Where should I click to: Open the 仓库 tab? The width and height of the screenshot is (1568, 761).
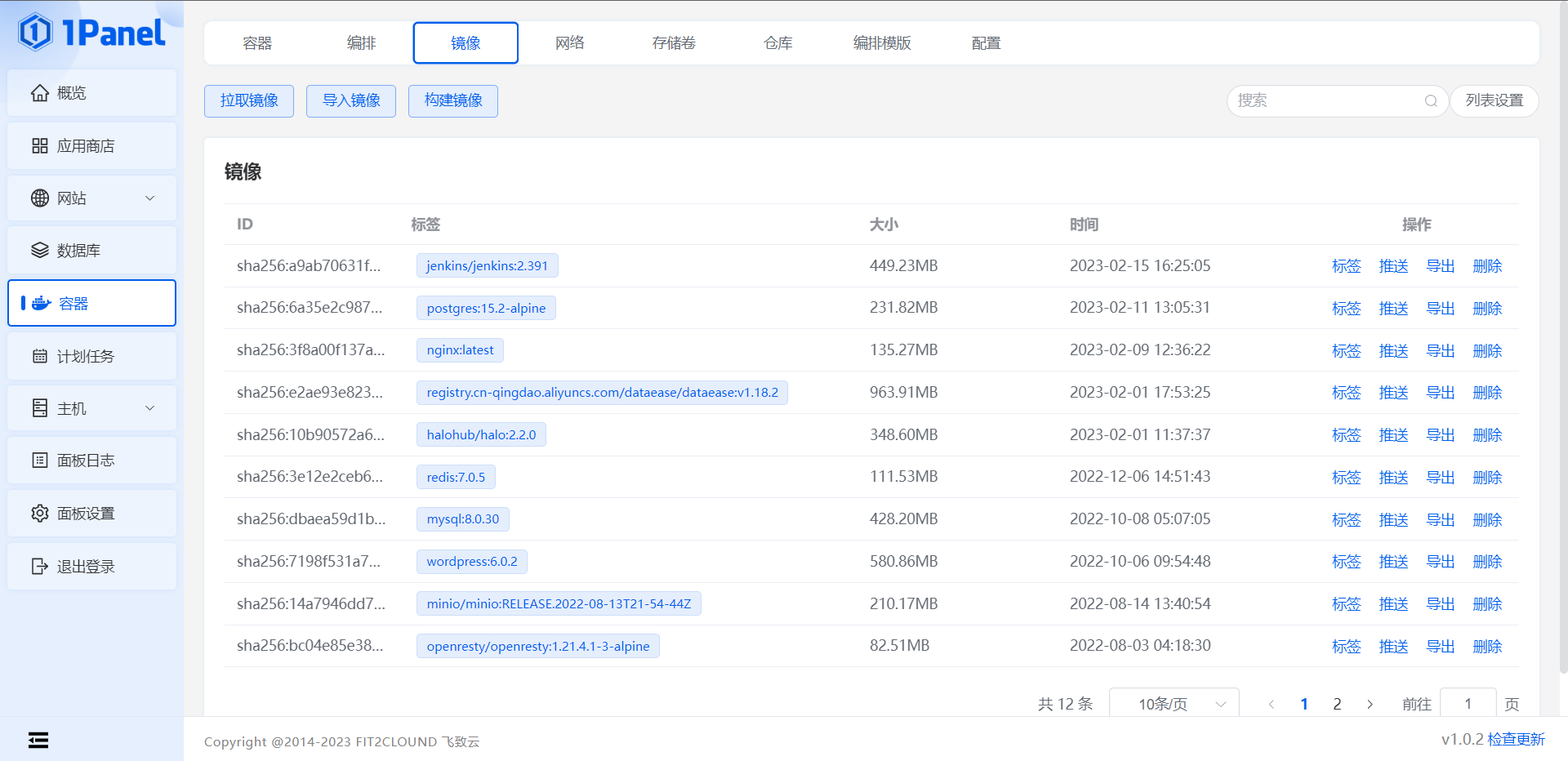(778, 43)
